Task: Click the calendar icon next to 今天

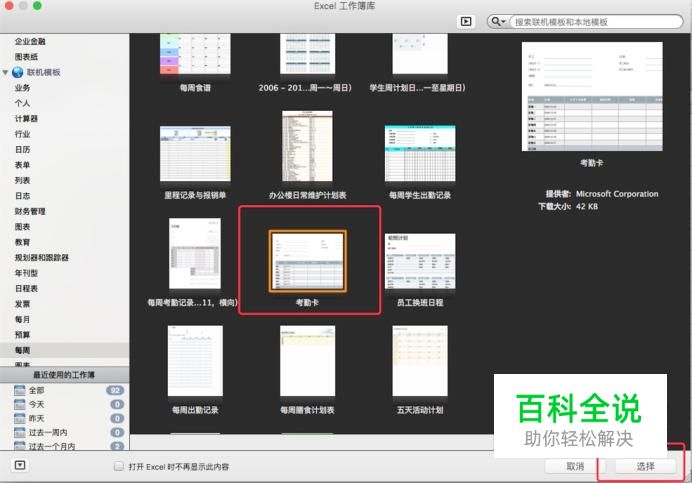Action: [x=19, y=404]
